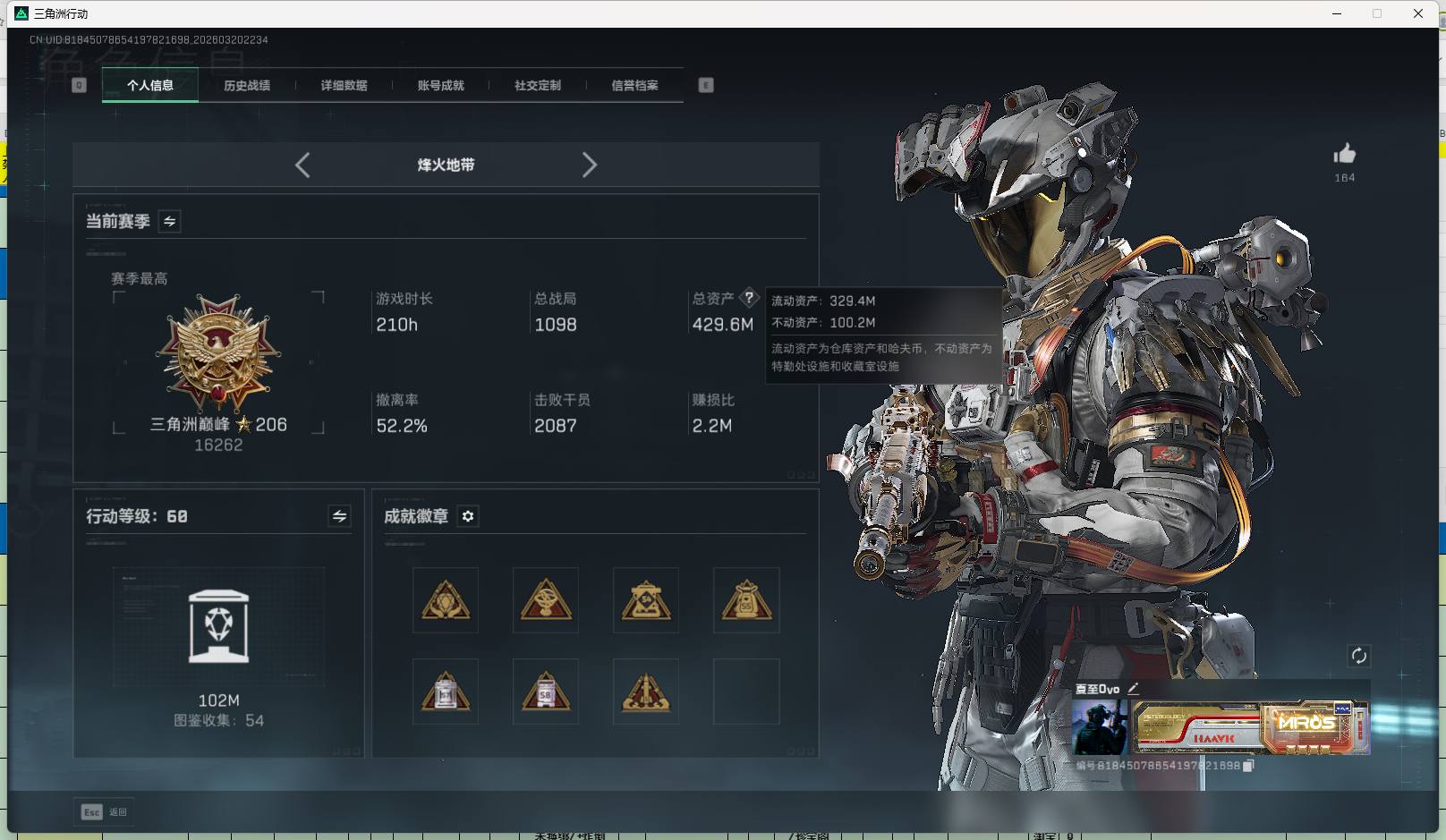Click the 流动资产 329.4M tooltip line
Viewport: 1446px width, 840px height.
(824, 301)
